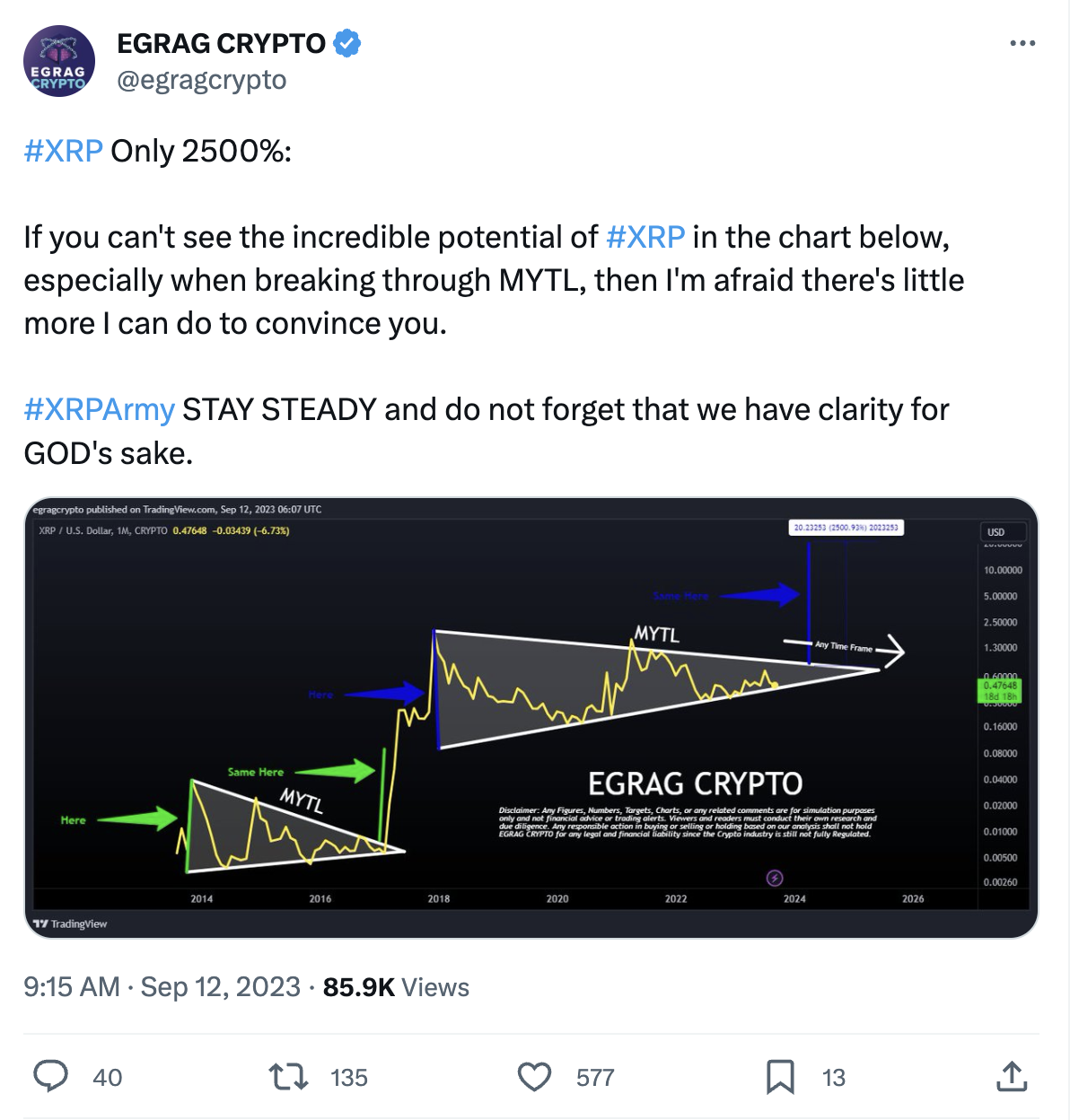This screenshot has width=1070, height=1120.
Task: Click the retweet arrows icon
Action: (x=289, y=1076)
